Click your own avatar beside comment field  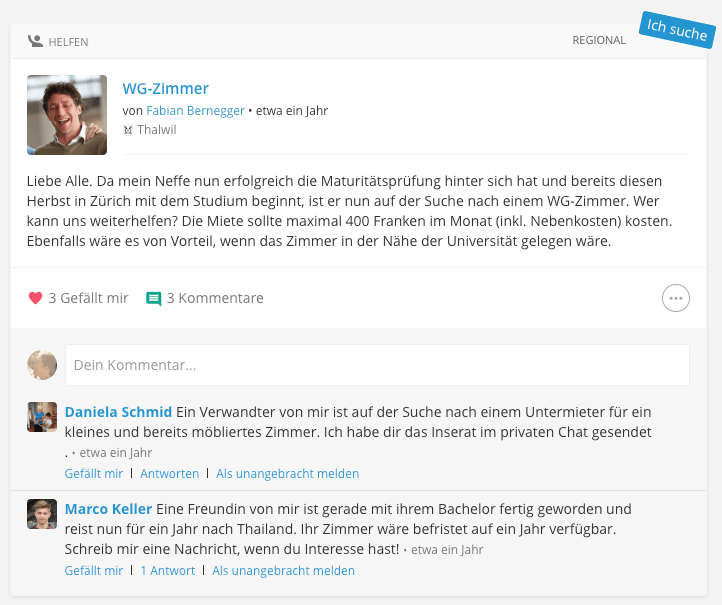tap(42, 365)
